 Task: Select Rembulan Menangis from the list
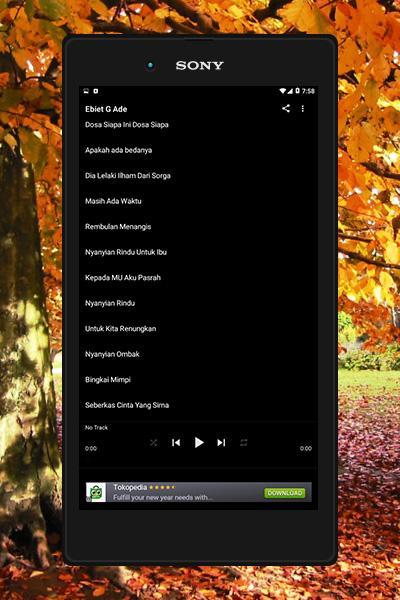click(x=198, y=227)
